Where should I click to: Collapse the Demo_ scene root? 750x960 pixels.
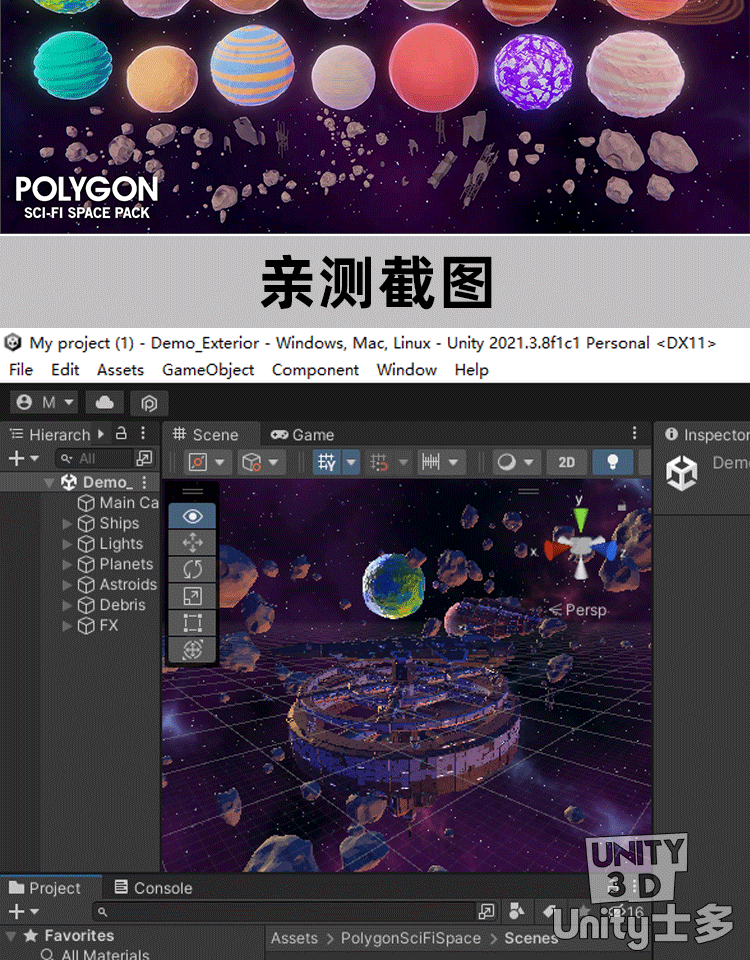point(49,482)
